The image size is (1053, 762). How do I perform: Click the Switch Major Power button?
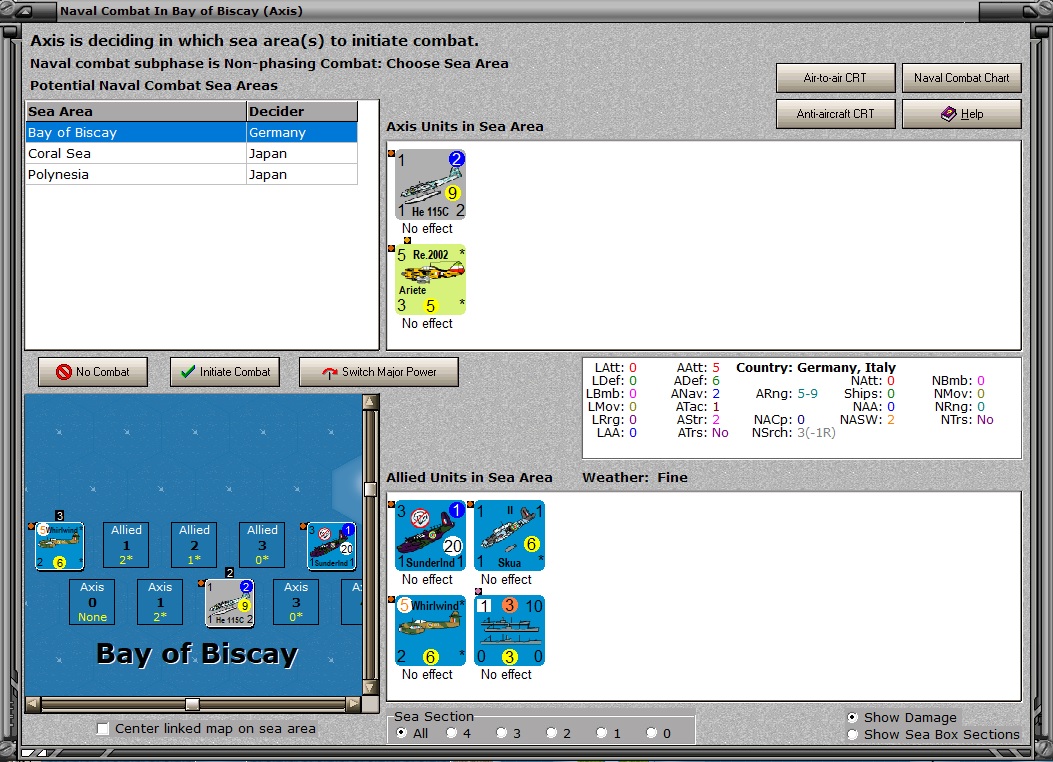click(x=379, y=372)
